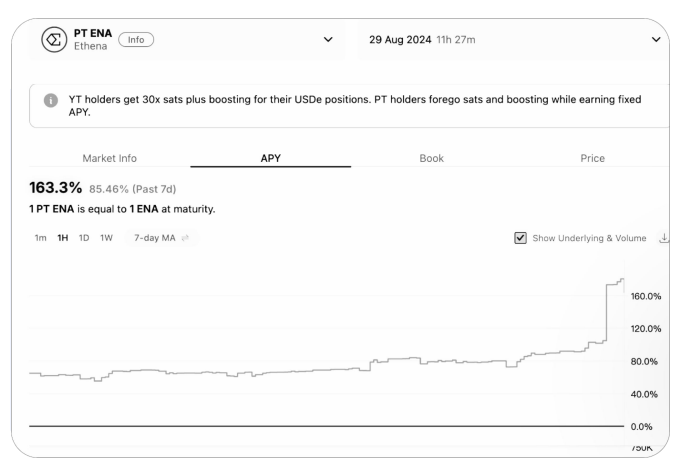Select the 1D chart interval
The width and height of the screenshot is (684, 469).
point(84,238)
